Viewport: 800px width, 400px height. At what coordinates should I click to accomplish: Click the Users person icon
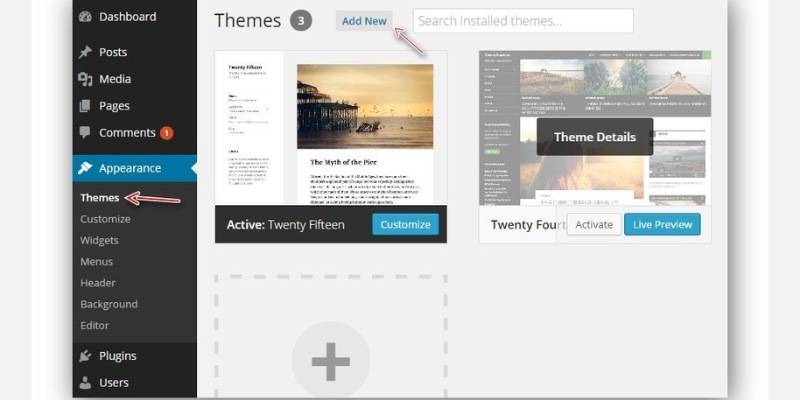tap(85, 382)
